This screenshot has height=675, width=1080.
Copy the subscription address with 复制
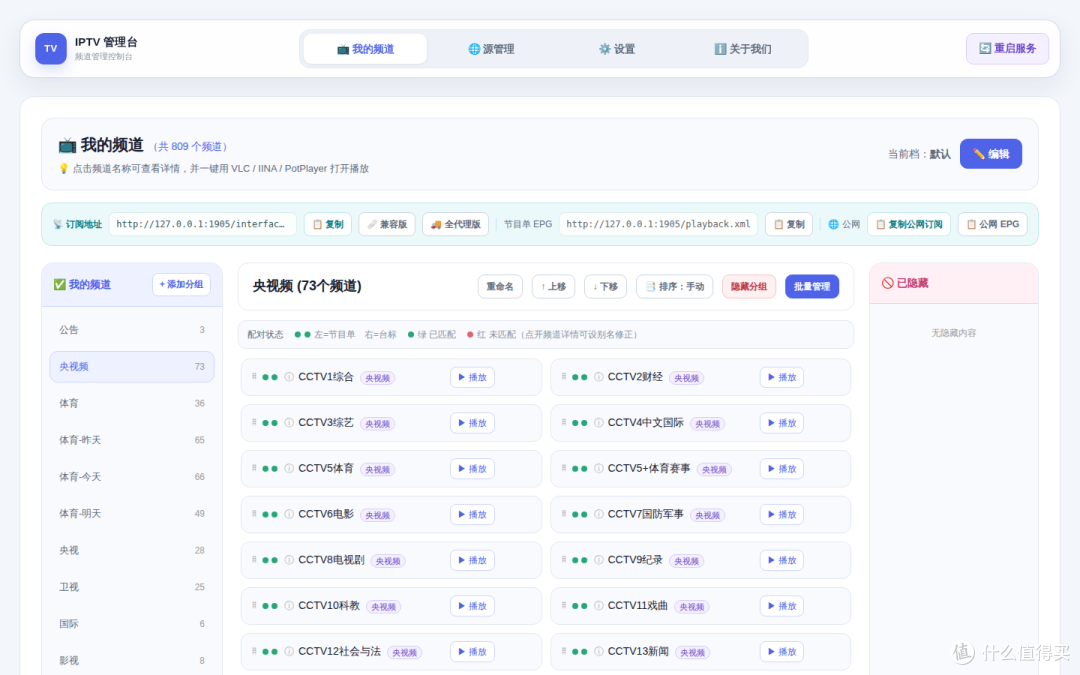(328, 225)
